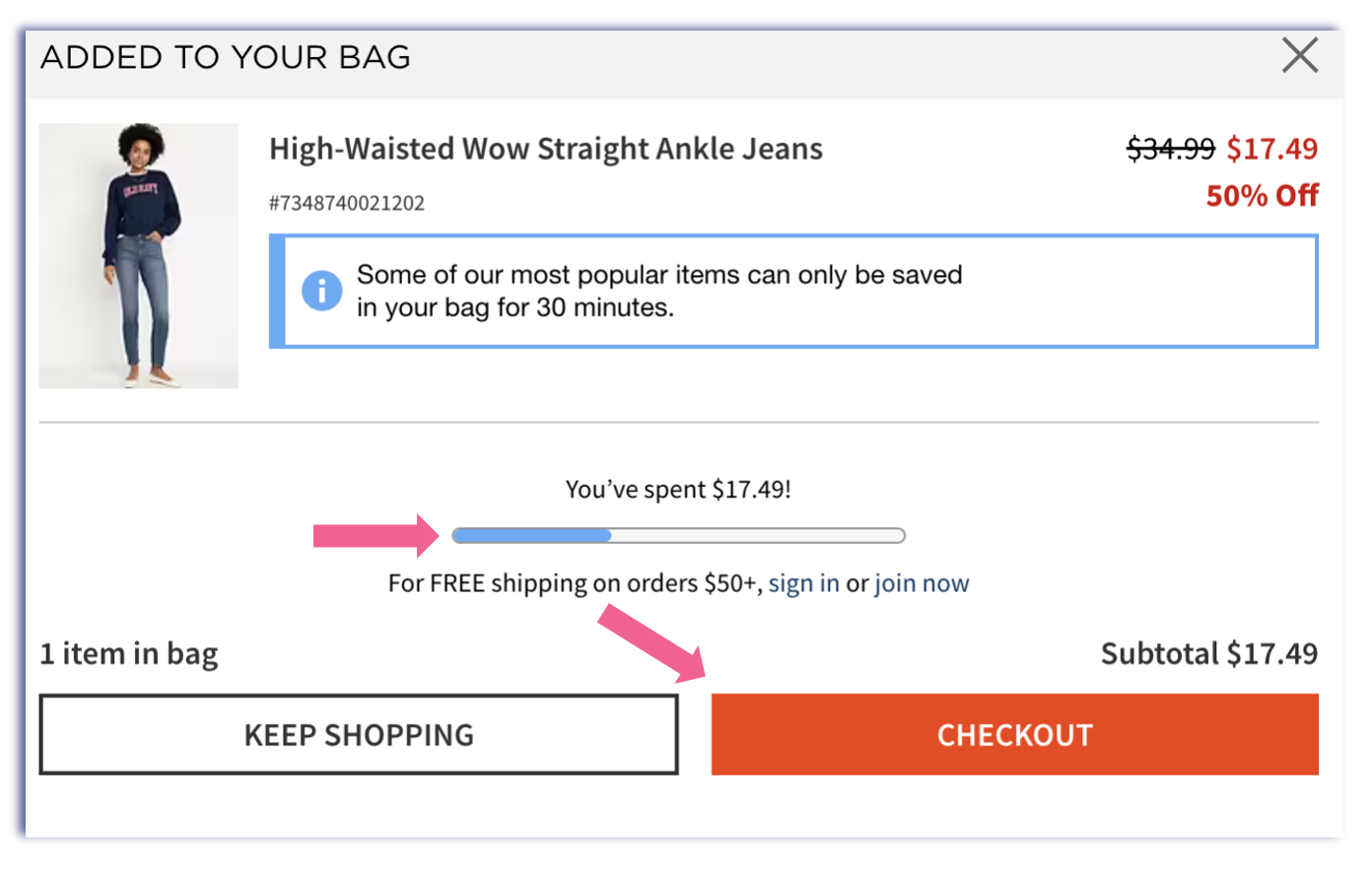Click the Subtotal $17.49 amount
Screen dimensions: 1372x869
click(x=1209, y=653)
